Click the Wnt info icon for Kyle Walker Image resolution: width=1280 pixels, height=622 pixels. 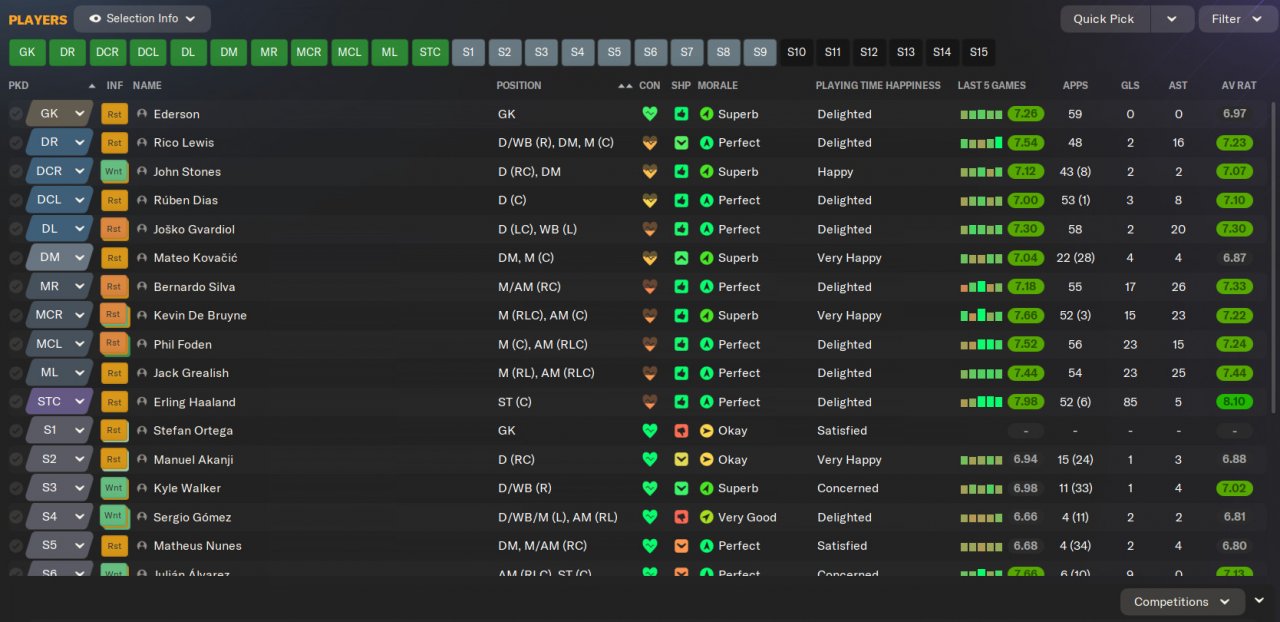point(114,488)
